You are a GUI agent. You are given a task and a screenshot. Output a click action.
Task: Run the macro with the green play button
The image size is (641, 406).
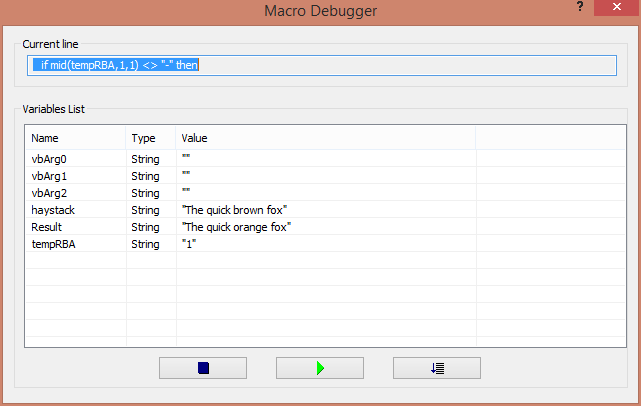pos(320,368)
